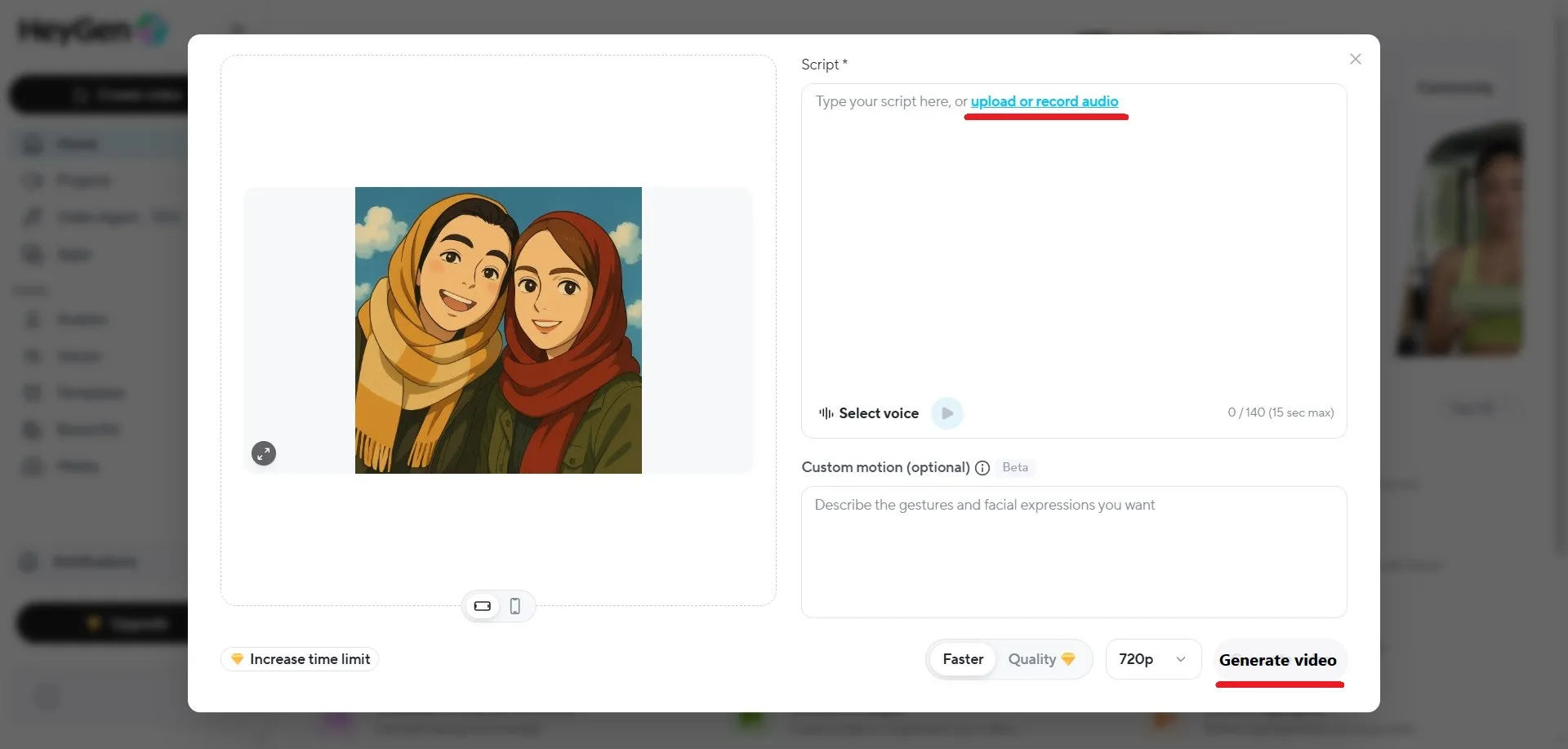Click the Beta badge next to Custom motion
The width and height of the screenshot is (1568, 749).
pos(1015,468)
